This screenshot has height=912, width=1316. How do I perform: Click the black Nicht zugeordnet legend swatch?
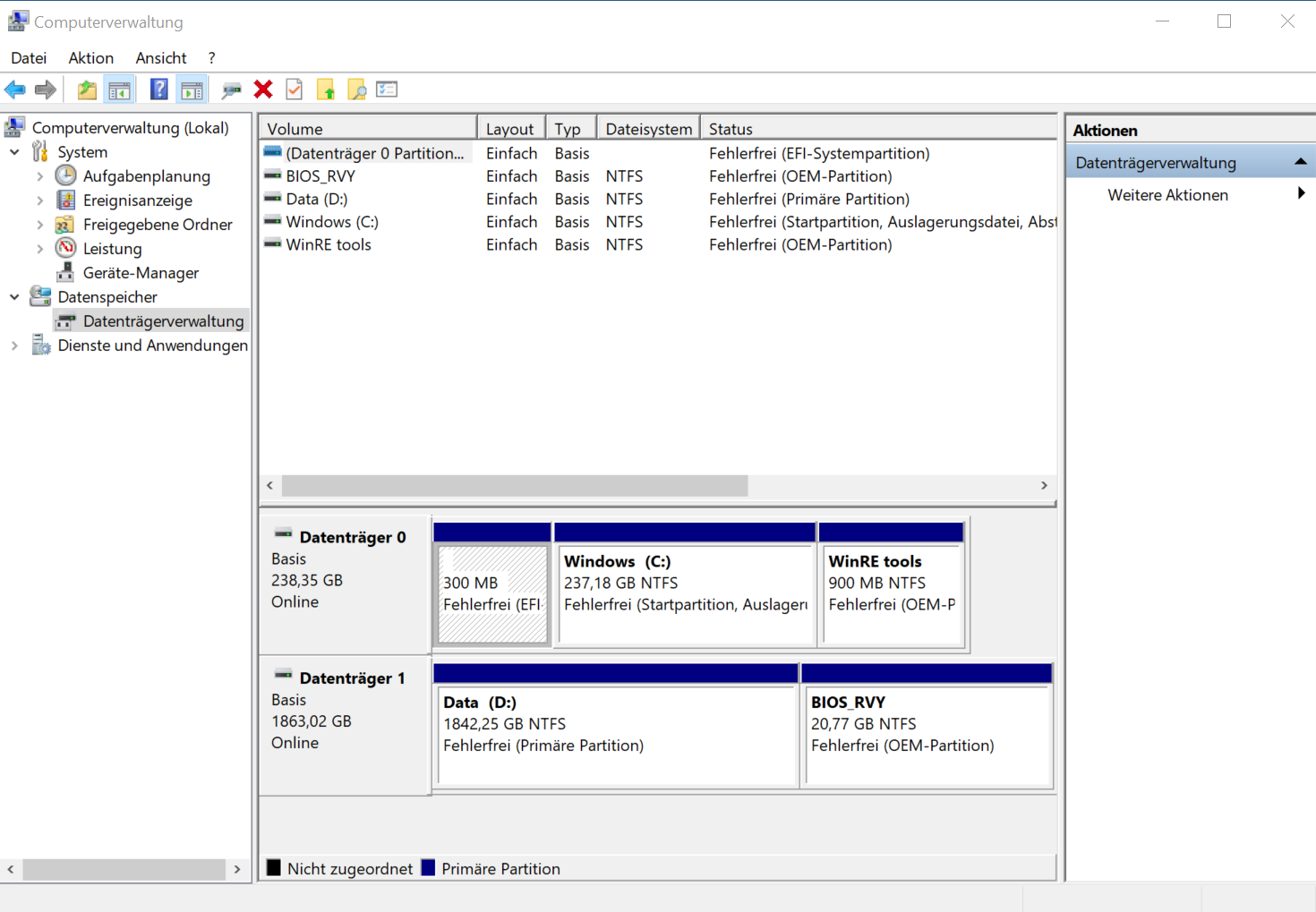point(274,867)
